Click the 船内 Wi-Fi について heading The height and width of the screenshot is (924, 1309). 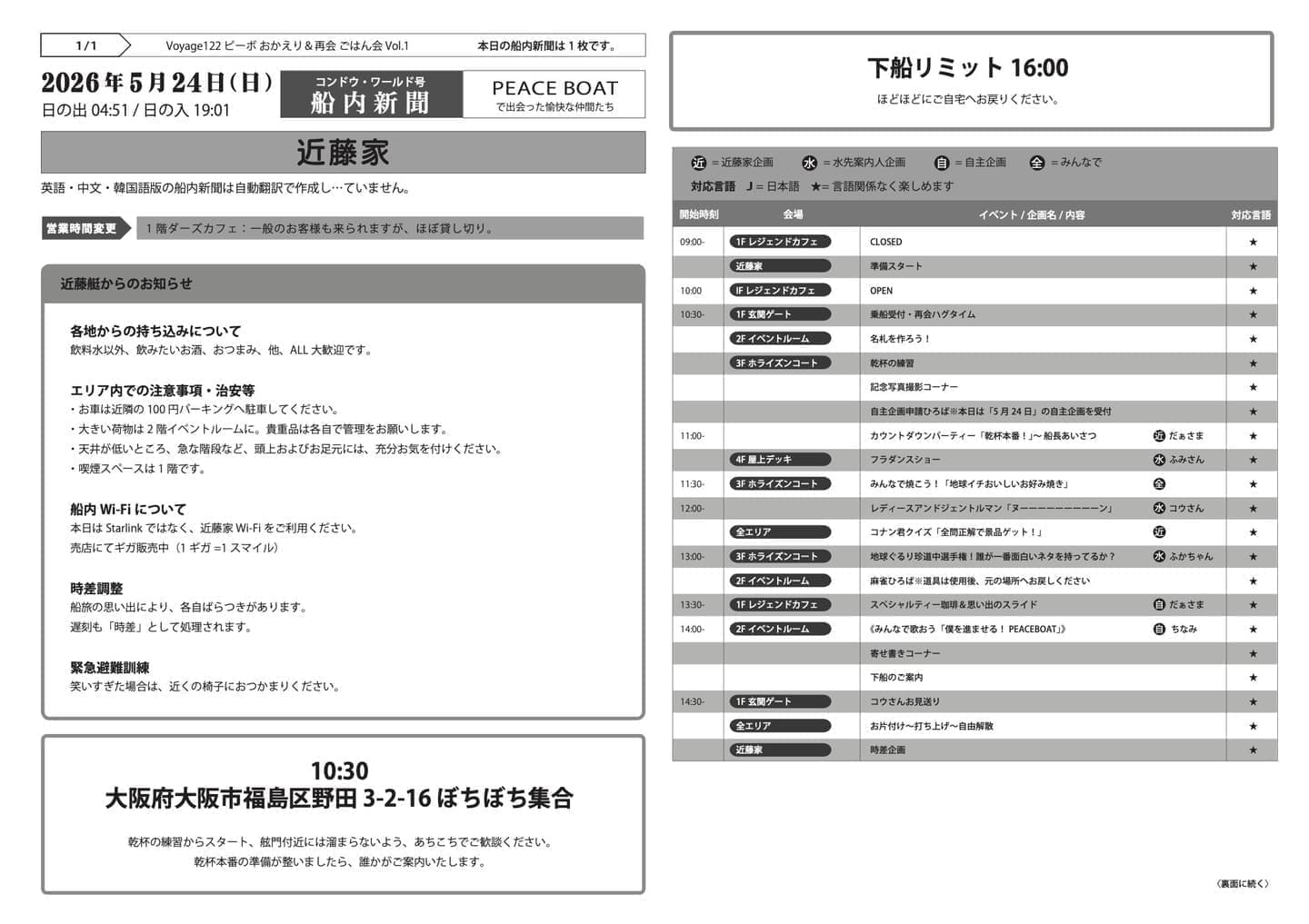coord(128,509)
